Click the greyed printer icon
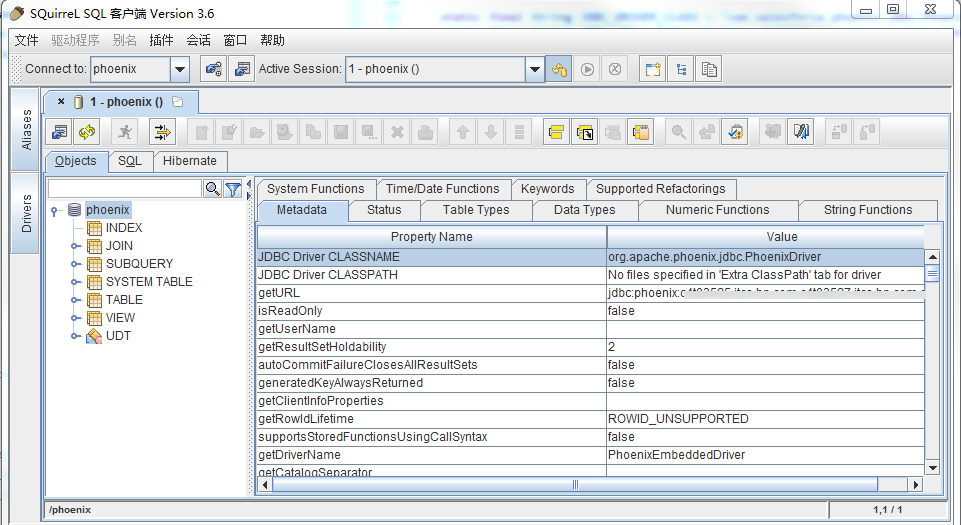Viewport: 961px width, 525px height. 425,132
